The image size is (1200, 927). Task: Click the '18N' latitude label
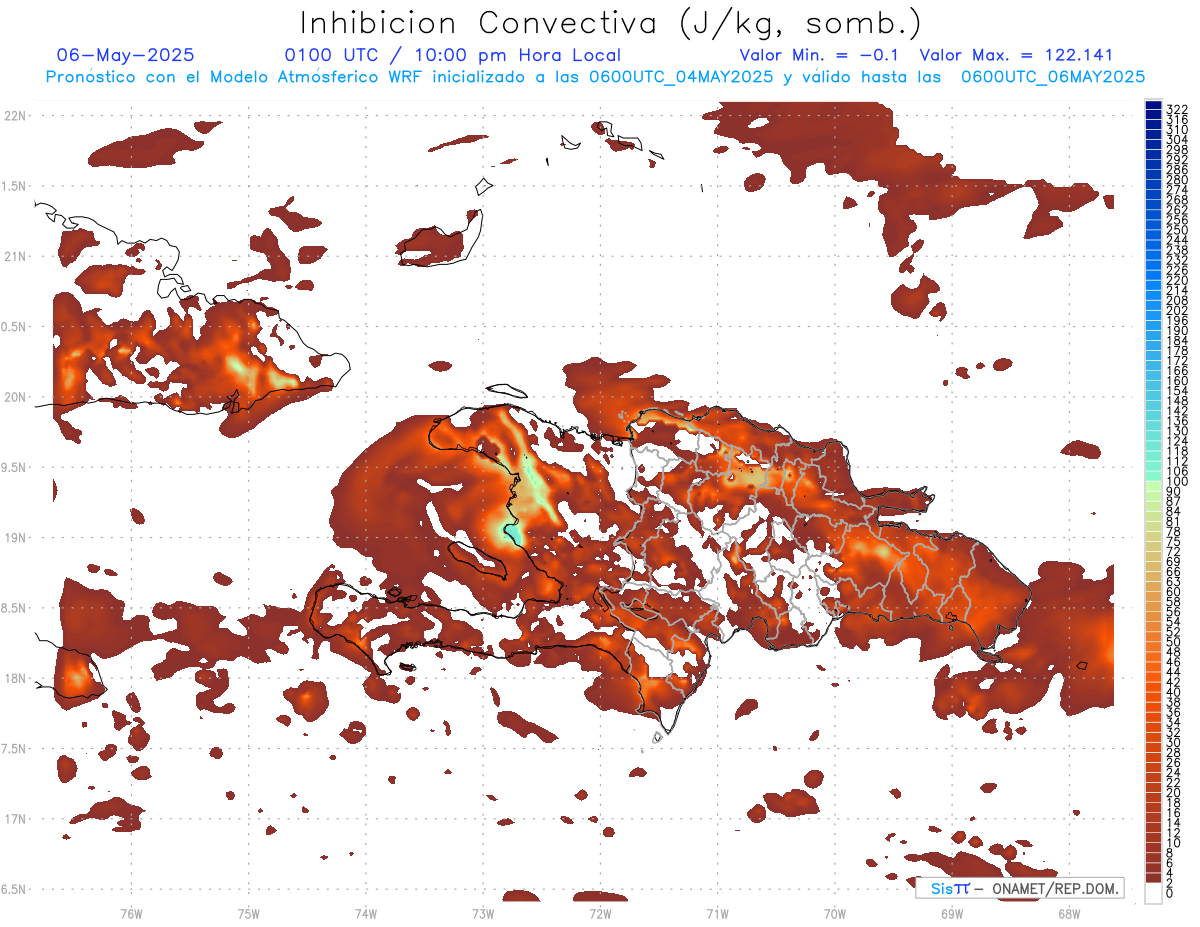click(x=15, y=679)
